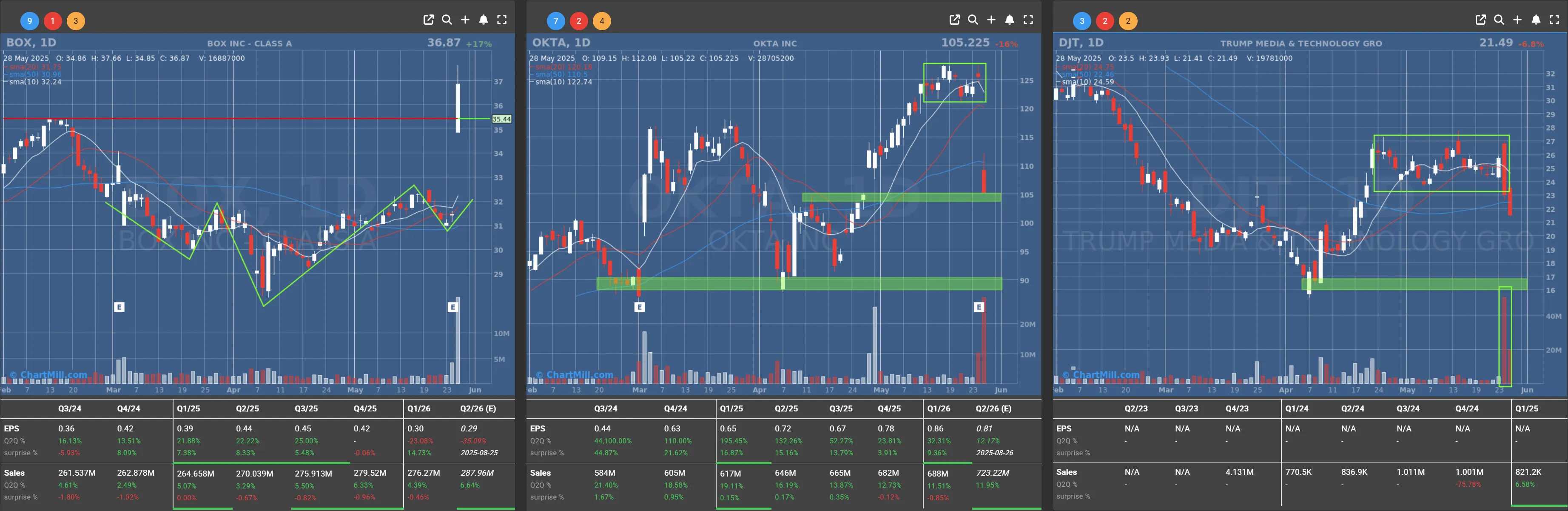Click OKTA last price 105.225
This screenshot has height=511, width=1568.
click(x=965, y=43)
